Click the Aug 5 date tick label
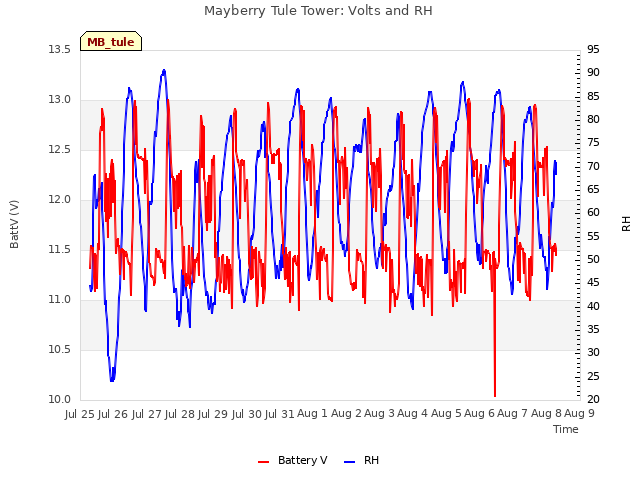This screenshot has height=480, width=640. click(446, 414)
